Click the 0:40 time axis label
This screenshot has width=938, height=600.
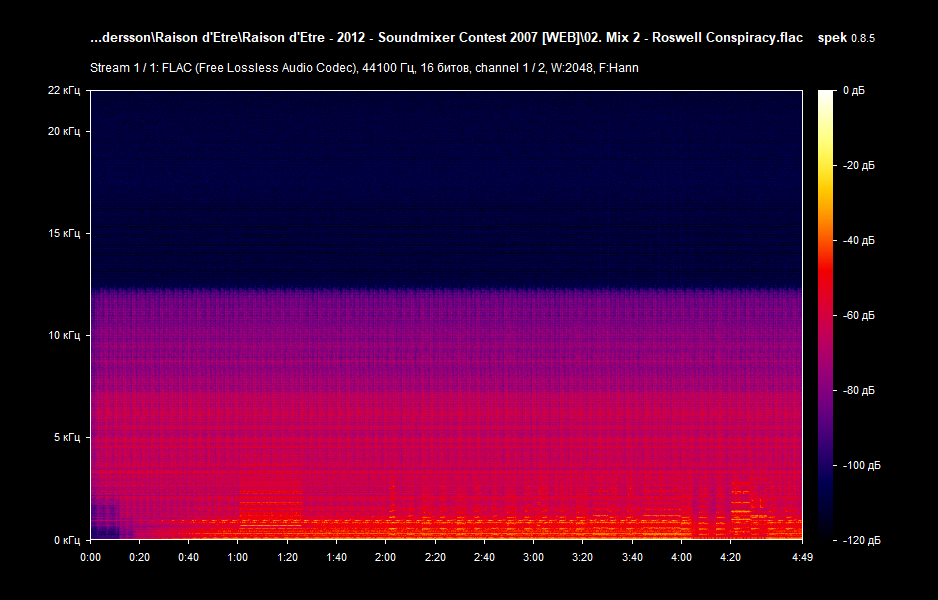coord(188,558)
